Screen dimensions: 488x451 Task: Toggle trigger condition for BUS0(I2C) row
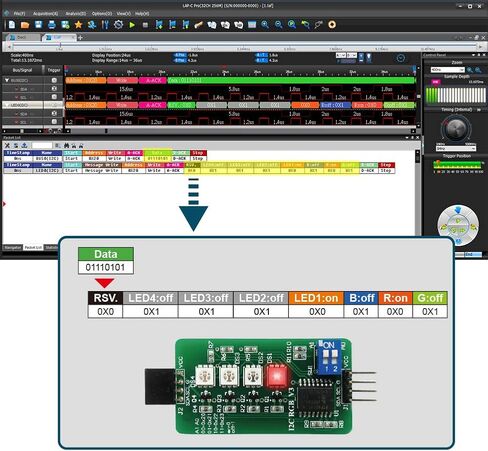tap(54, 80)
